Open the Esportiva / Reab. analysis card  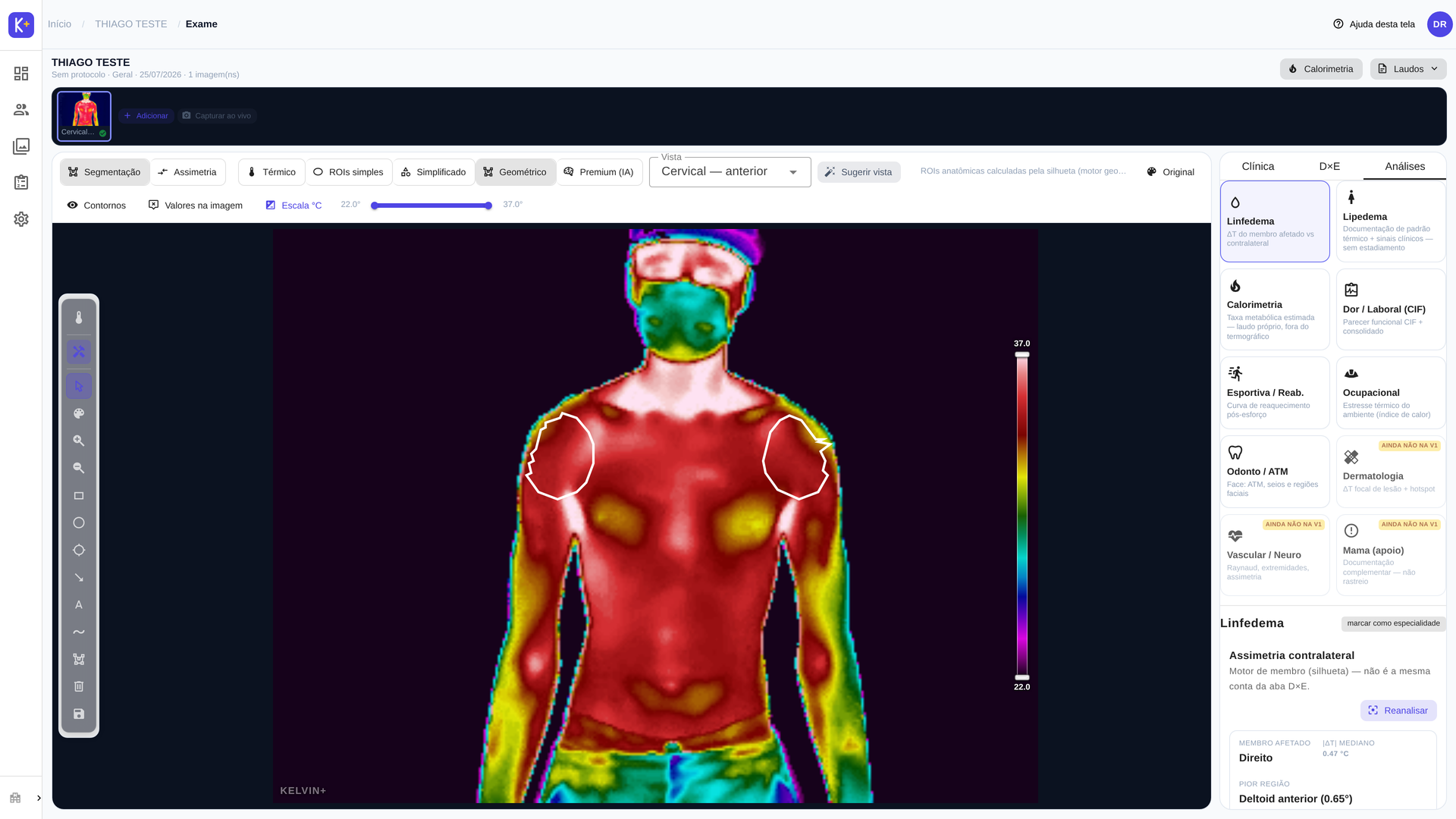[1275, 393]
